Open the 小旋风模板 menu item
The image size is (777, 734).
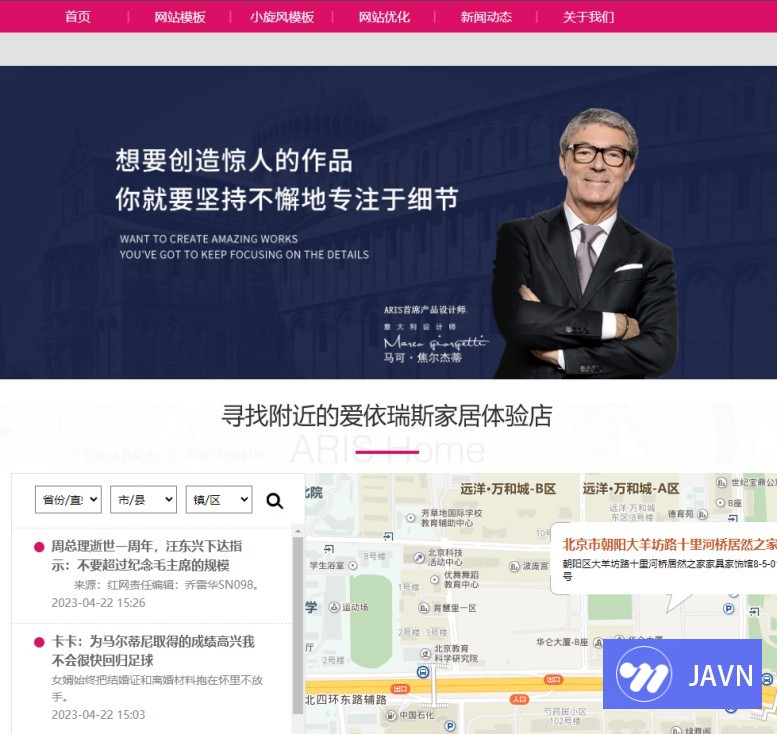(282, 17)
